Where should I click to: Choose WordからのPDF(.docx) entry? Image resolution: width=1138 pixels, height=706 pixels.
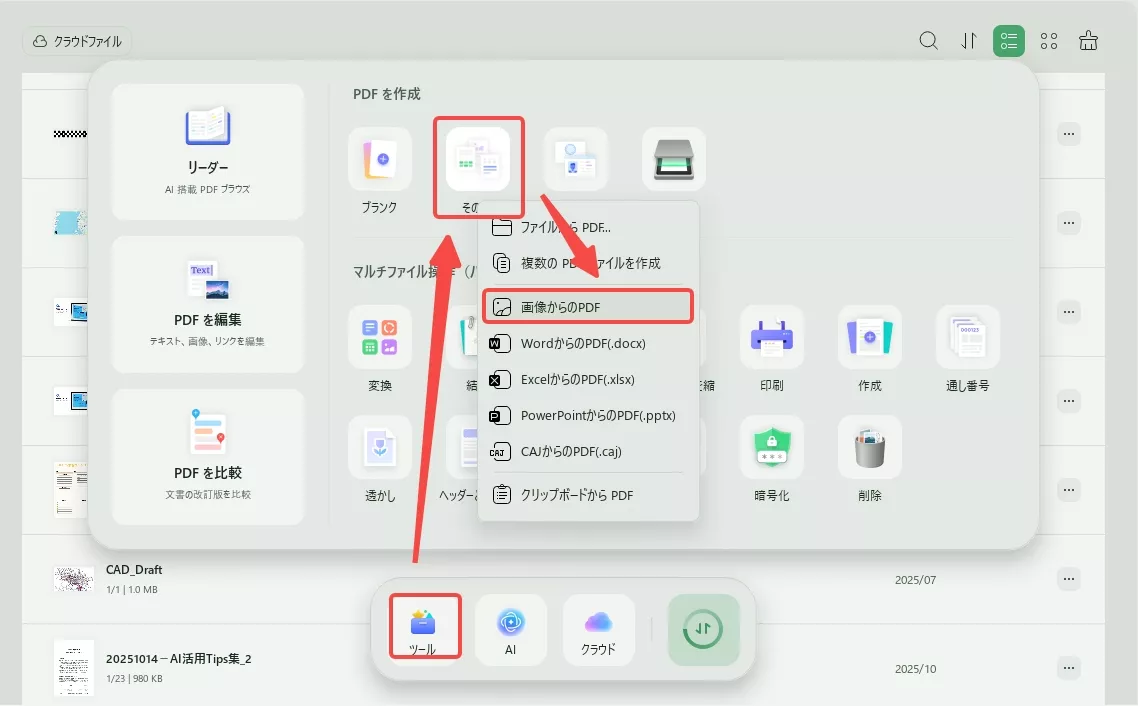click(x=588, y=343)
